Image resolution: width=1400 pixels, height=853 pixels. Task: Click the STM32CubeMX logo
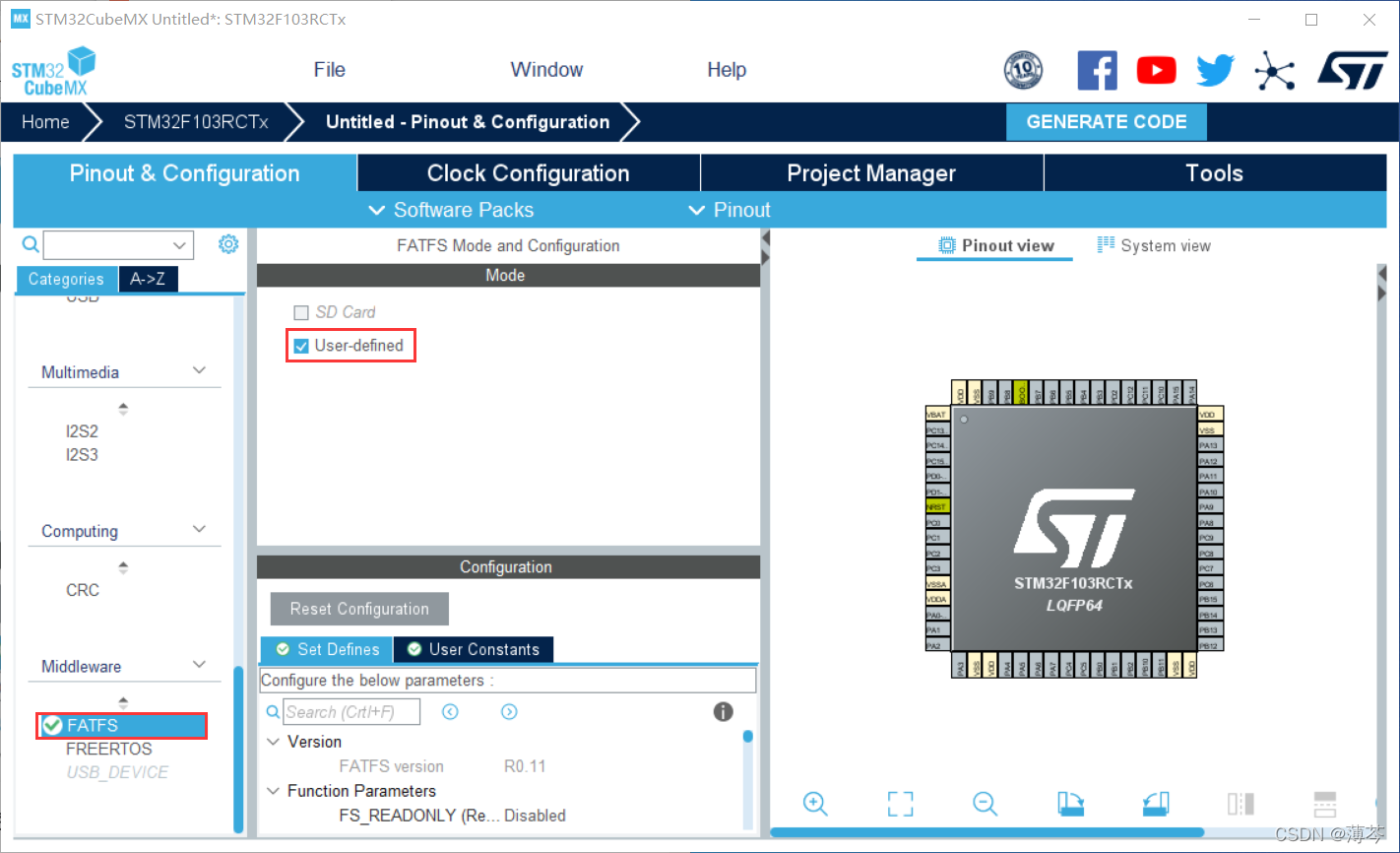[54, 72]
